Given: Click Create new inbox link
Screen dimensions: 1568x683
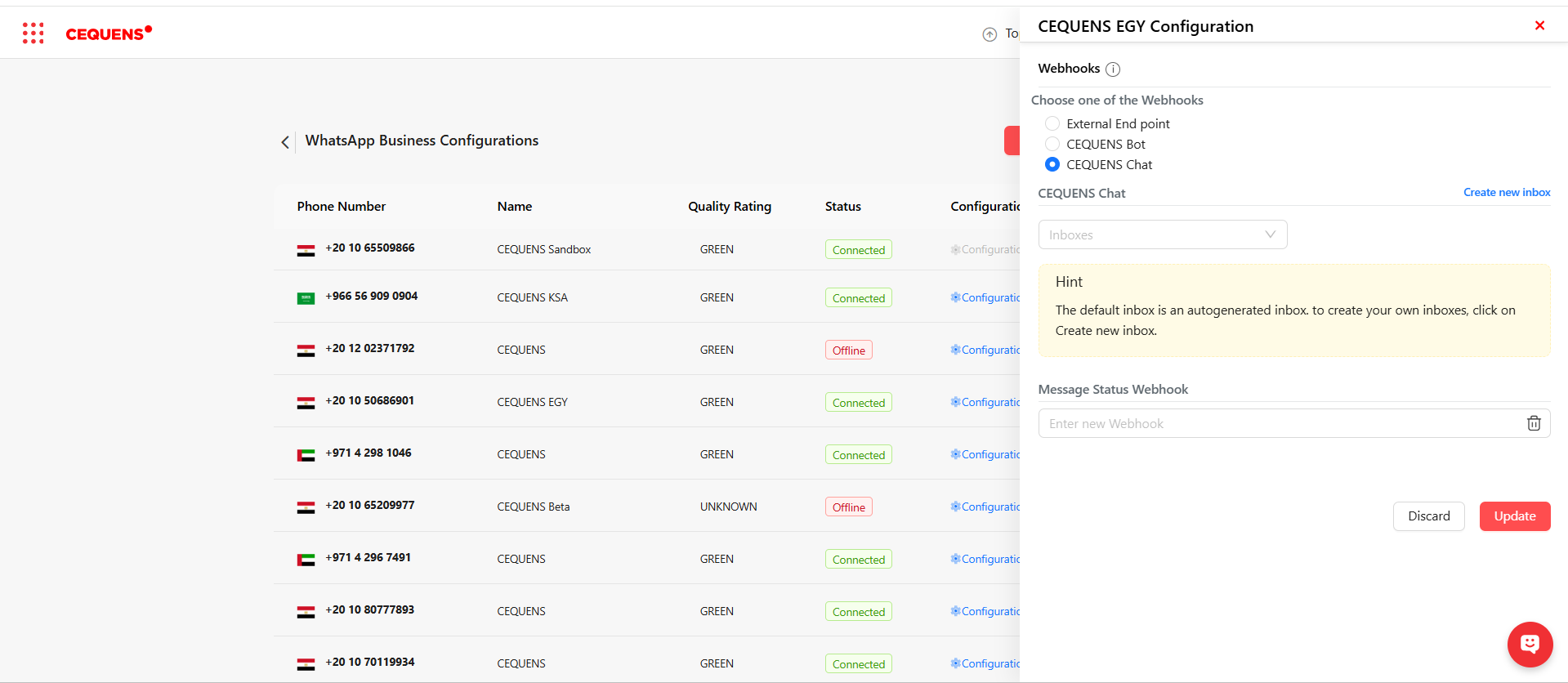Looking at the screenshot, I should click(1507, 193).
